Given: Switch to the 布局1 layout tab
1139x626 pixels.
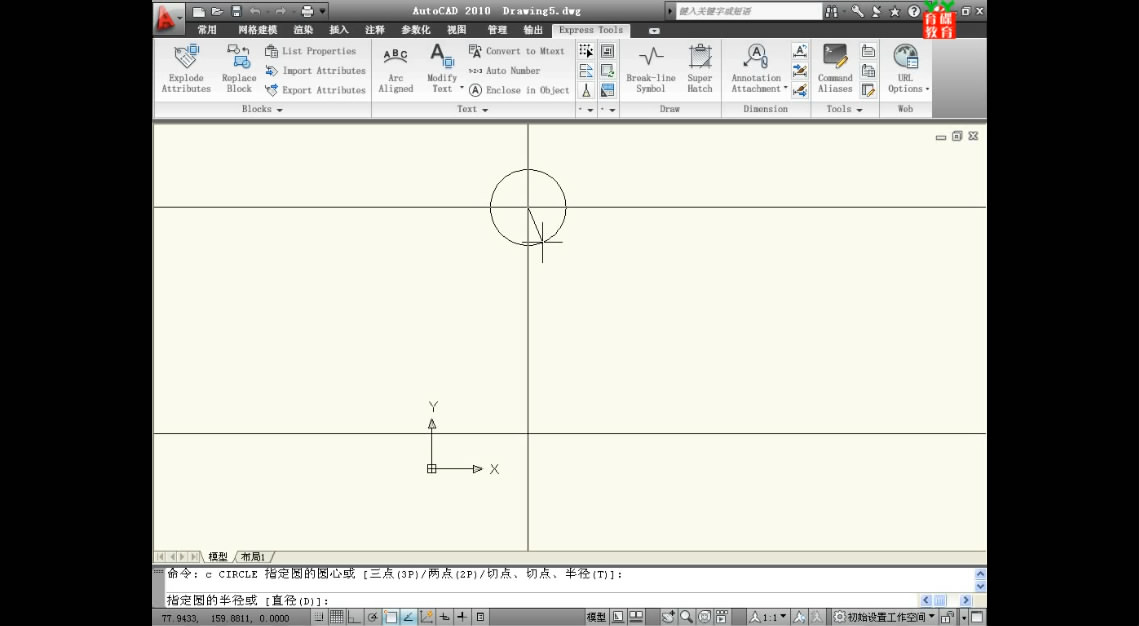Looking at the screenshot, I should [x=253, y=557].
